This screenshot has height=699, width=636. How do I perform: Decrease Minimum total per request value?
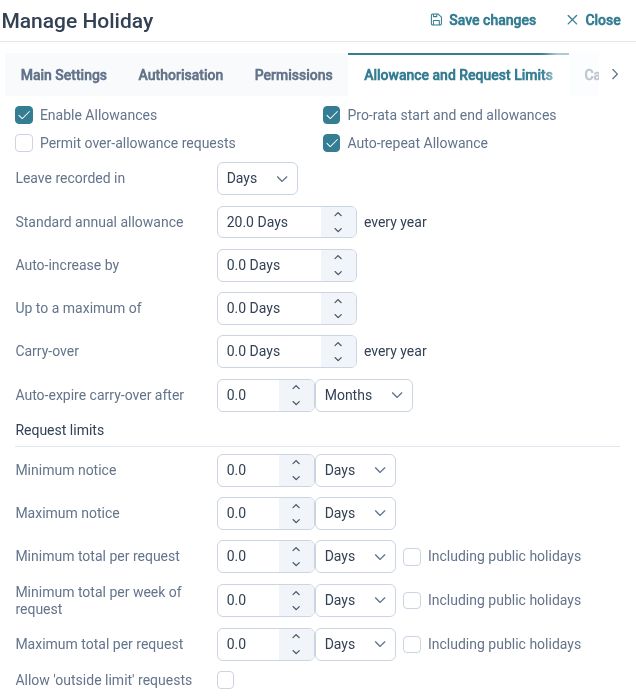point(296,564)
